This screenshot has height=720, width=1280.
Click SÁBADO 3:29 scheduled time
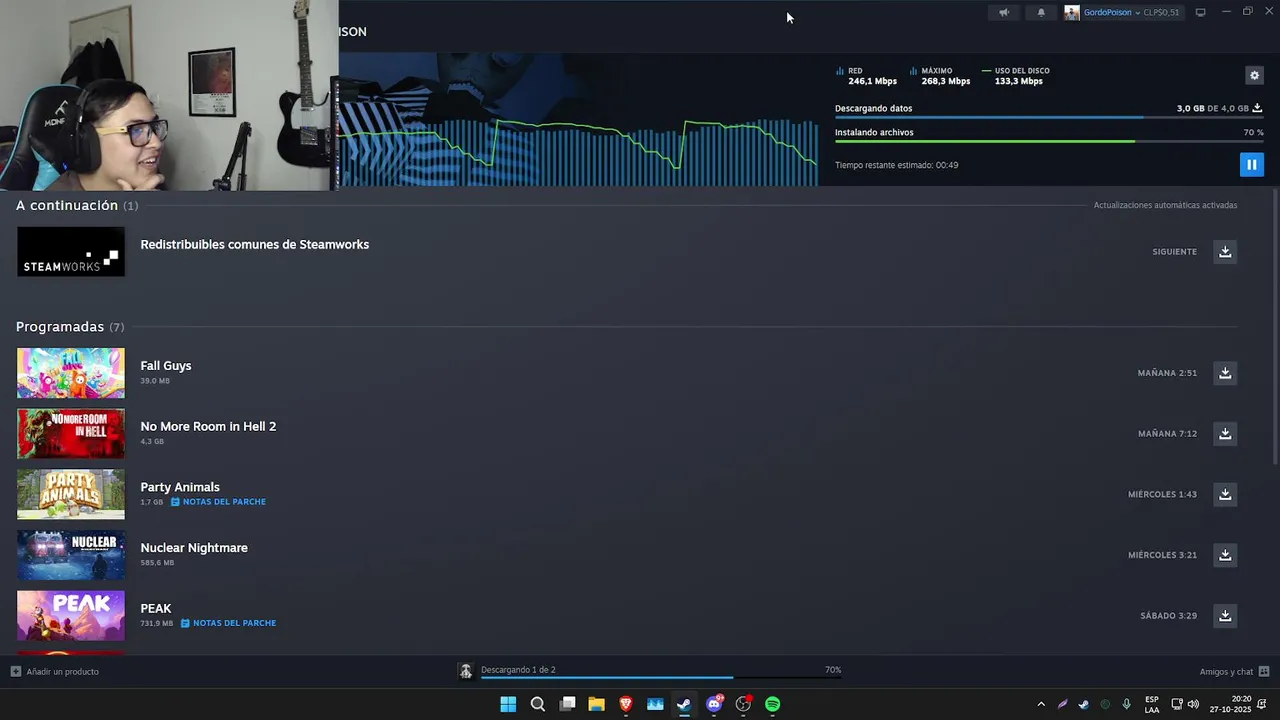pyautogui.click(x=1168, y=615)
